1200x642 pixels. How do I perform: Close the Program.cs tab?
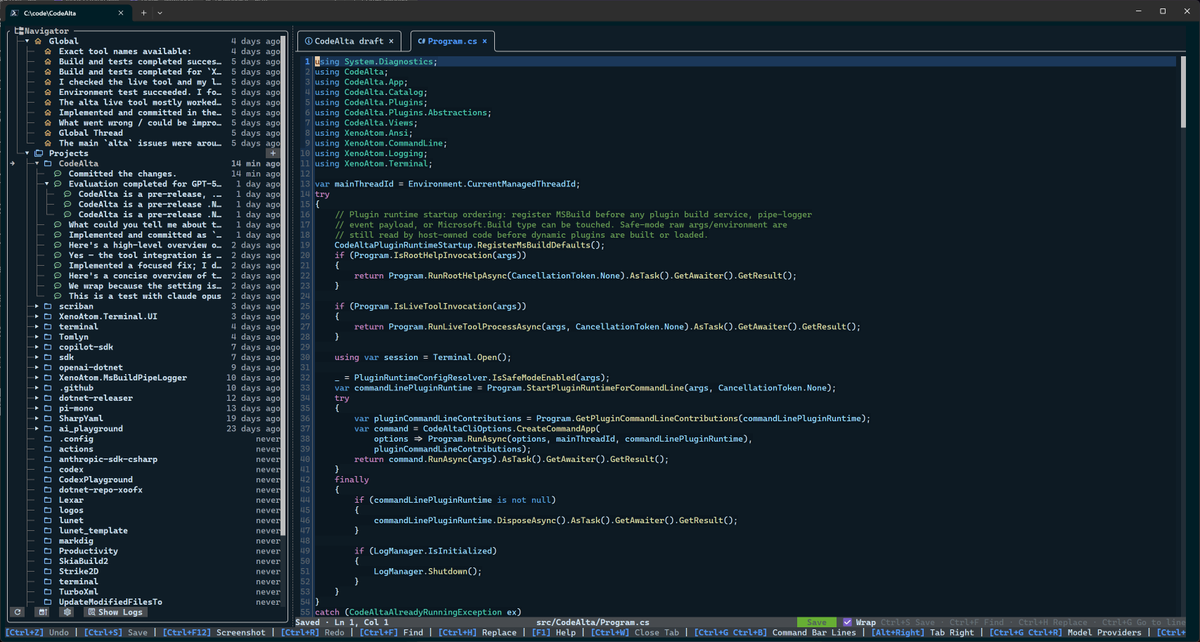point(484,41)
